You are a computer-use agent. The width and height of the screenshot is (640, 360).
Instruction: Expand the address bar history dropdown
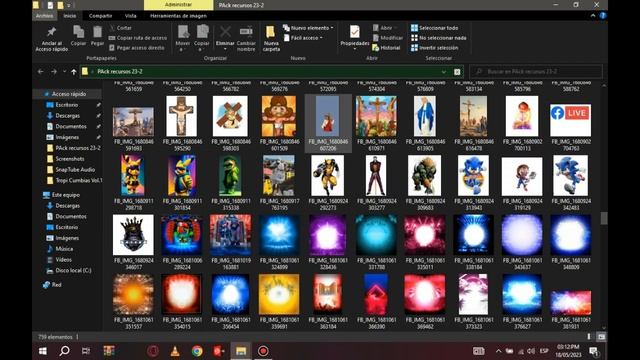pyautogui.click(x=444, y=72)
